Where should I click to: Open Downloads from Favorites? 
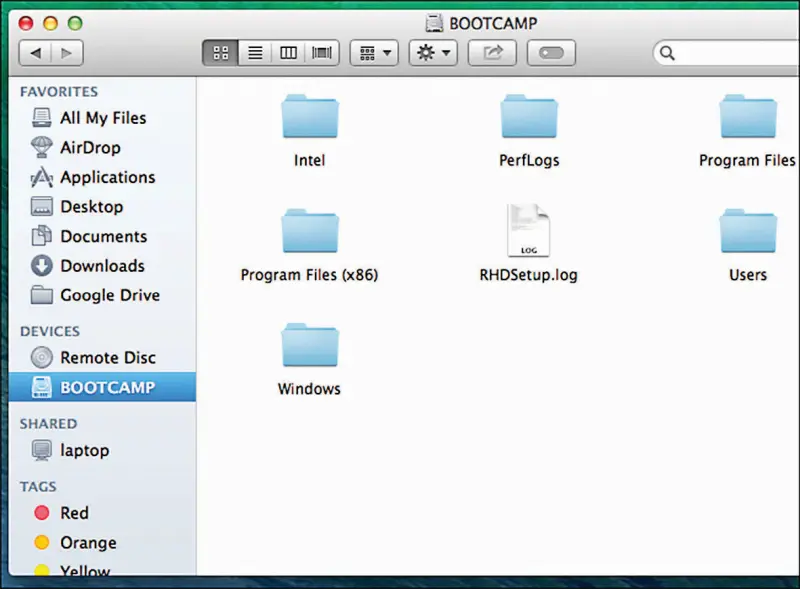click(x=102, y=266)
